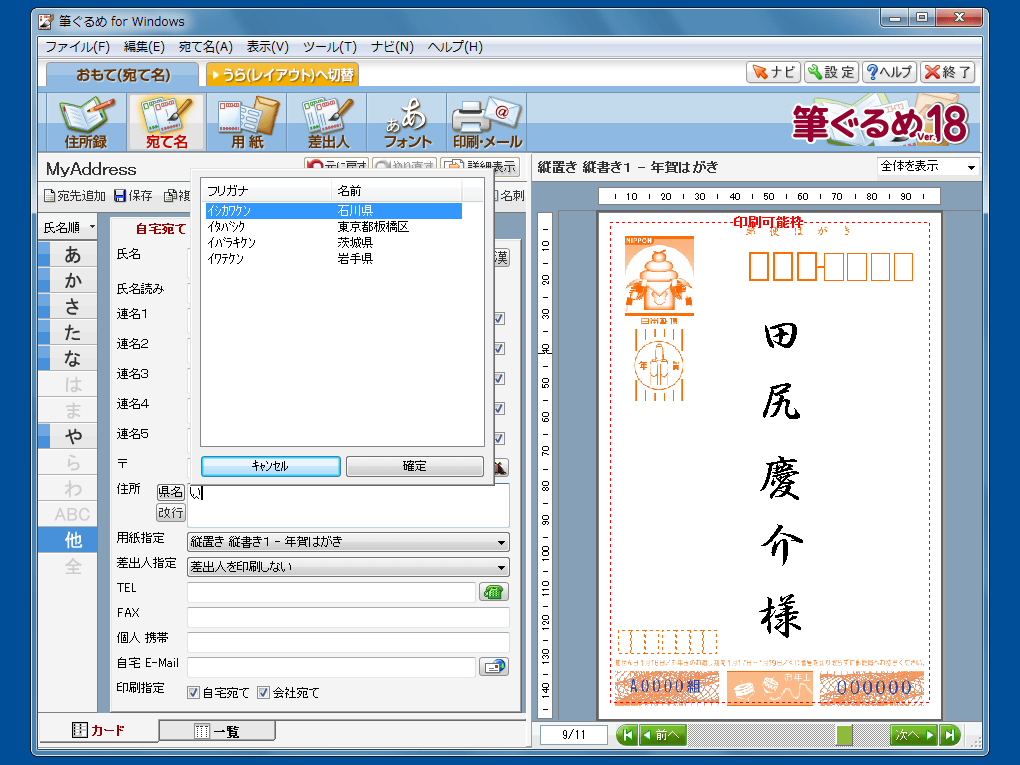Select 茨城県 in the candidate list
Screen dimensions: 1020x765
tap(334, 243)
